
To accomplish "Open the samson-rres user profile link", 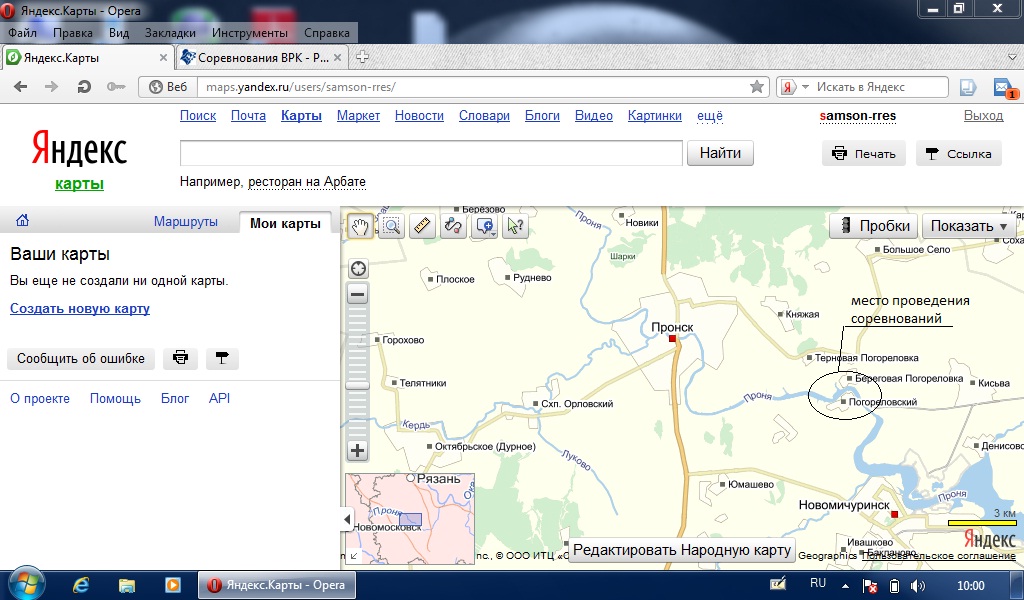I will (857, 116).
